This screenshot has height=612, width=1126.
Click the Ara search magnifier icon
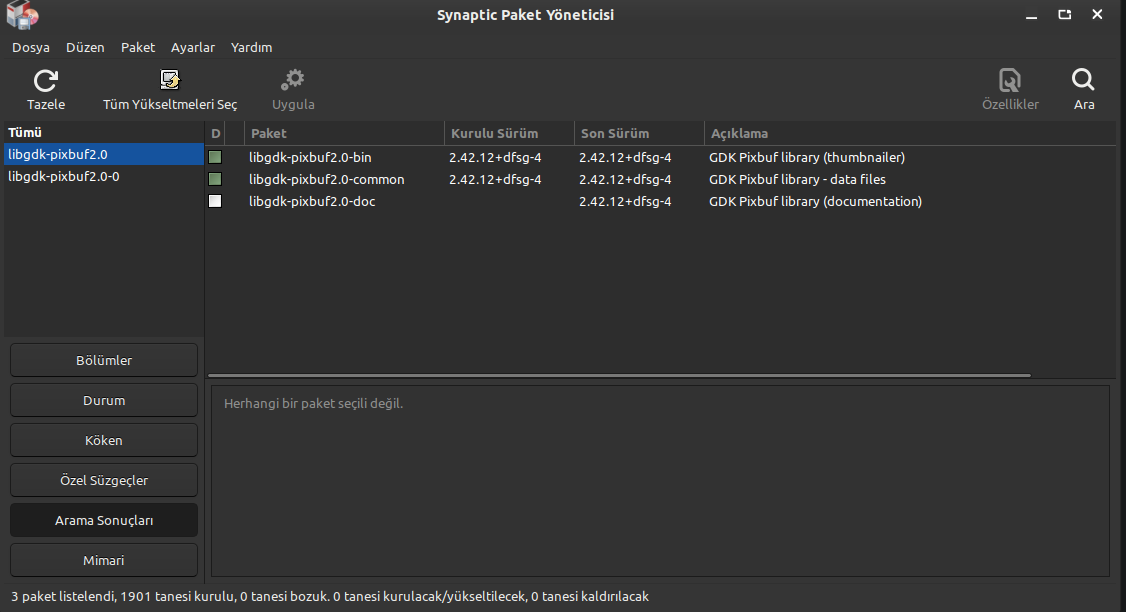[1083, 80]
